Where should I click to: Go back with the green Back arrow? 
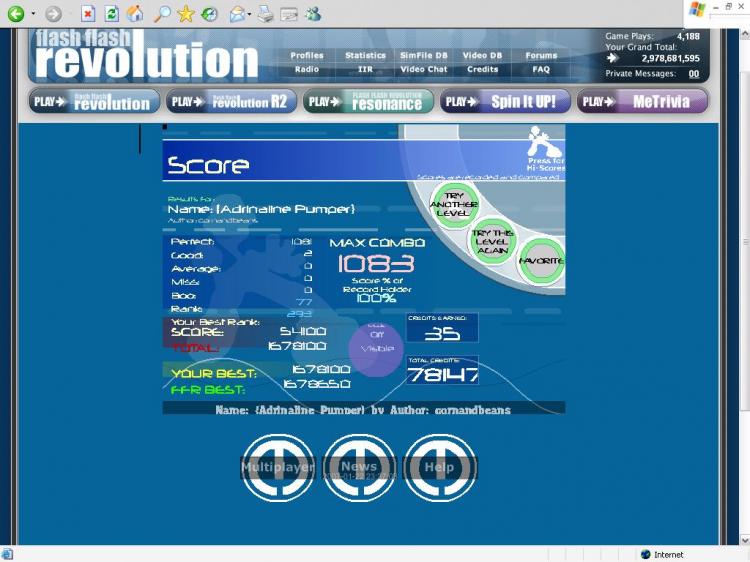(x=15, y=13)
